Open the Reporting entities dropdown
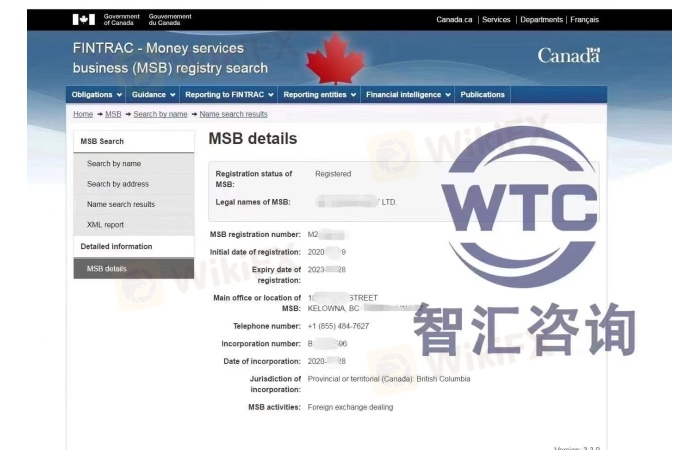The height and width of the screenshot is (450, 700). pyautogui.click(x=319, y=95)
